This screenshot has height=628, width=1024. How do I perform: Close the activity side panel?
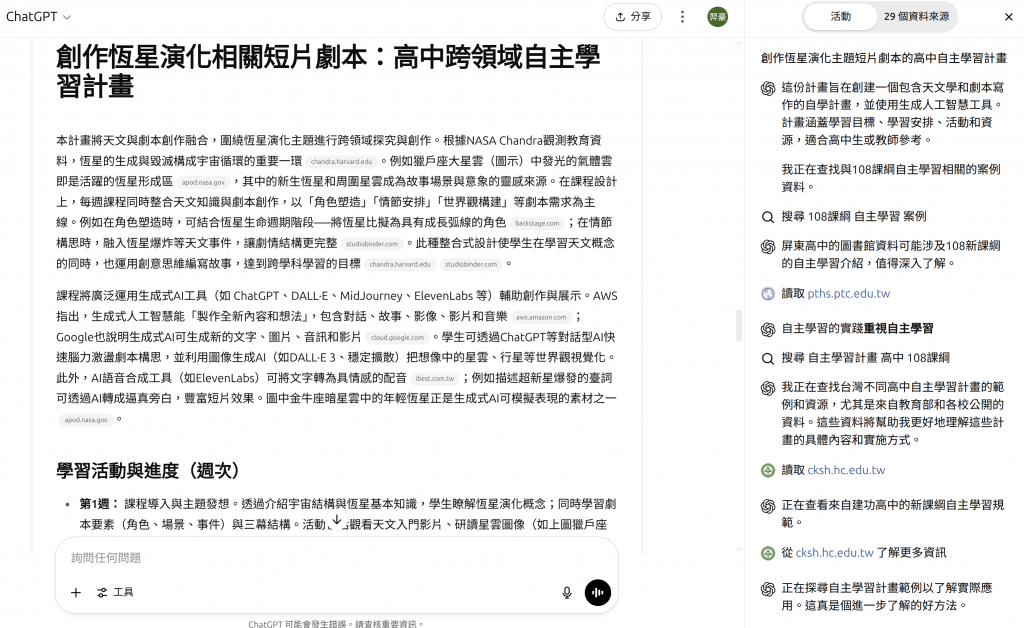pyautogui.click(x=1008, y=17)
